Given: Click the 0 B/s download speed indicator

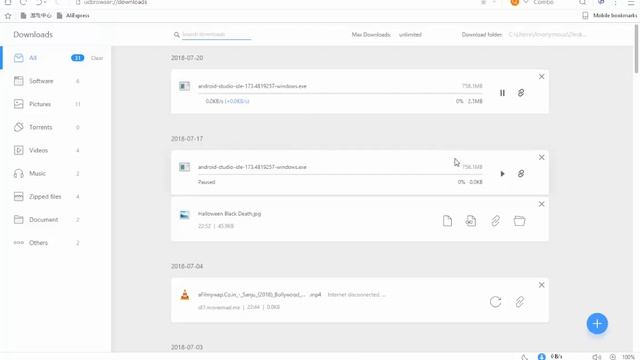Looking at the screenshot, I should click(x=556, y=357).
